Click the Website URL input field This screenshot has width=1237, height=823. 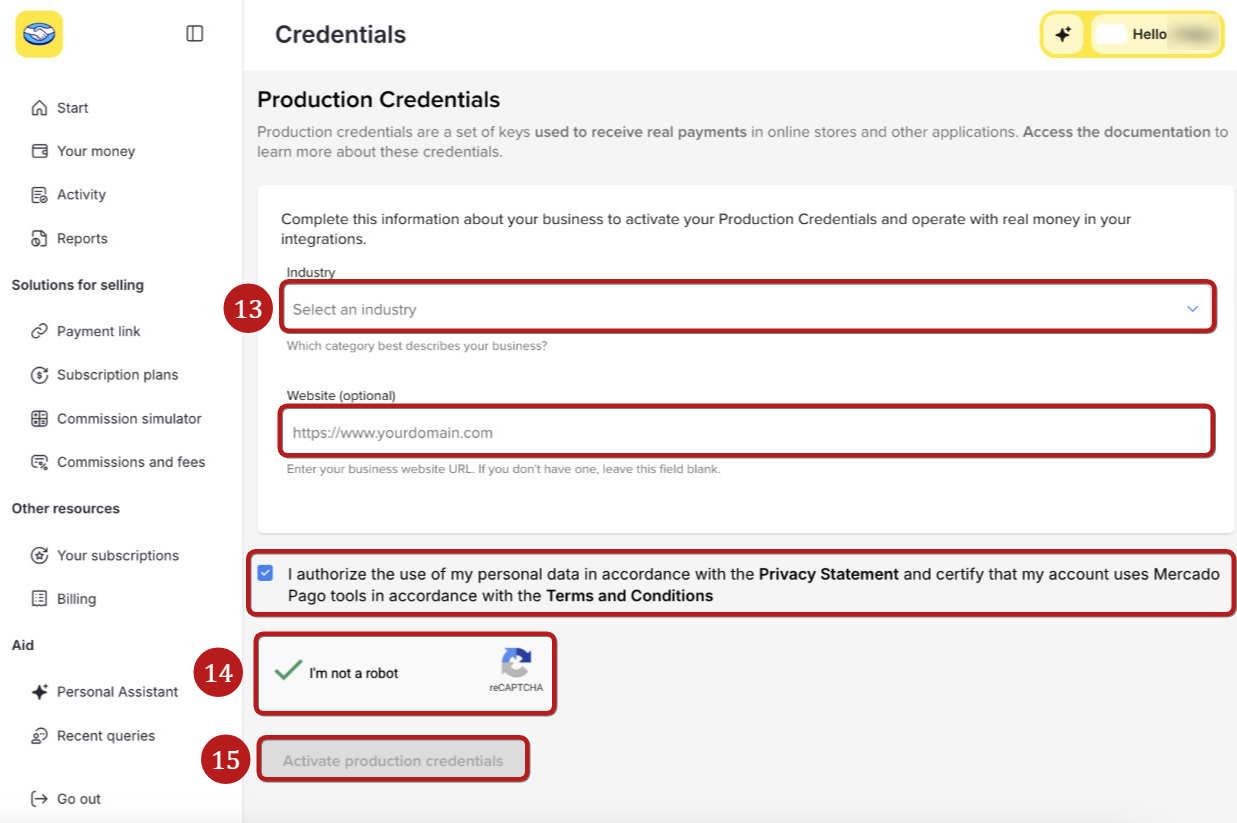click(748, 433)
